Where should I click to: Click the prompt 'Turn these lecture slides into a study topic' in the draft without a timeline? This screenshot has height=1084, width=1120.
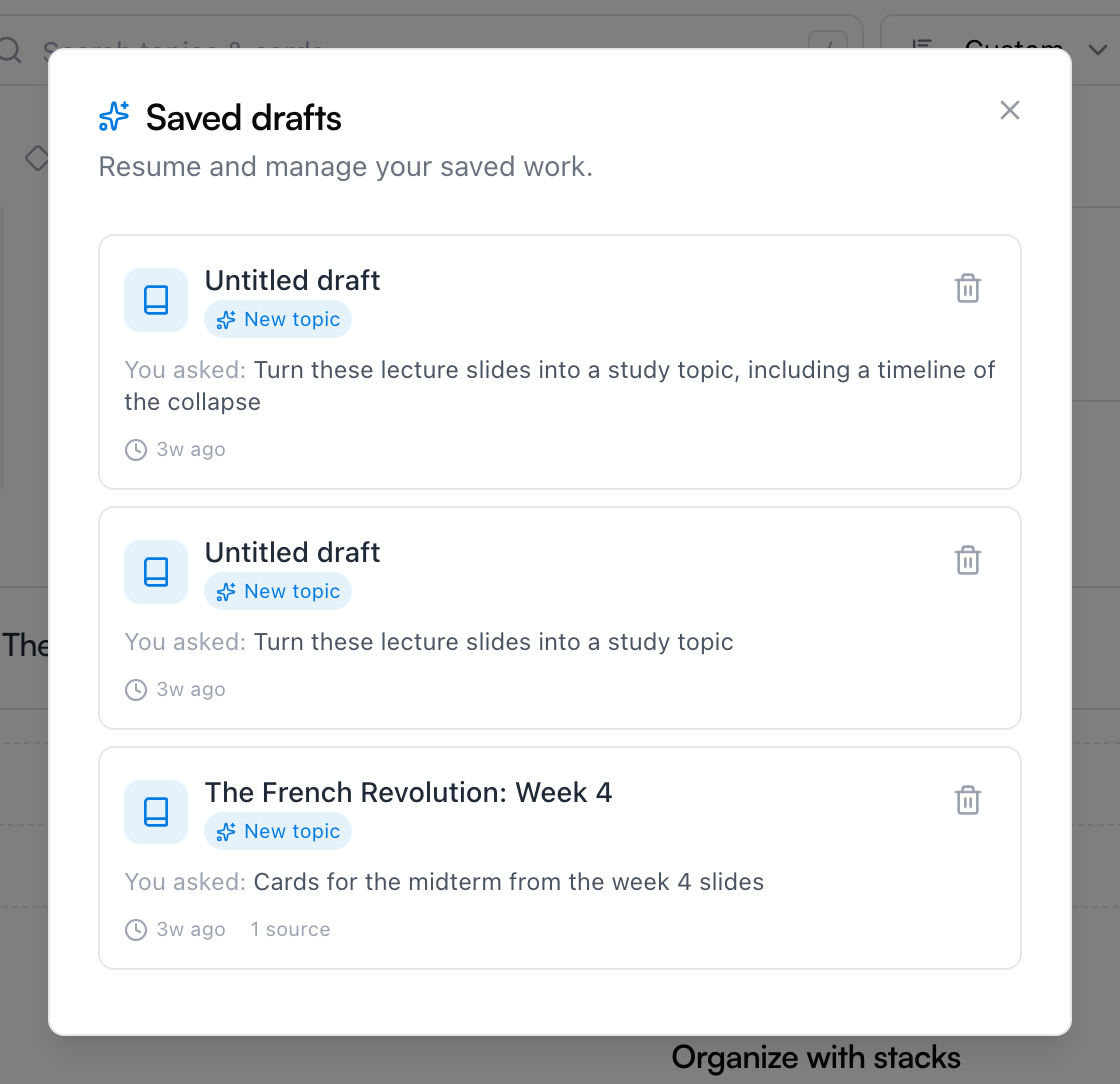(x=494, y=642)
